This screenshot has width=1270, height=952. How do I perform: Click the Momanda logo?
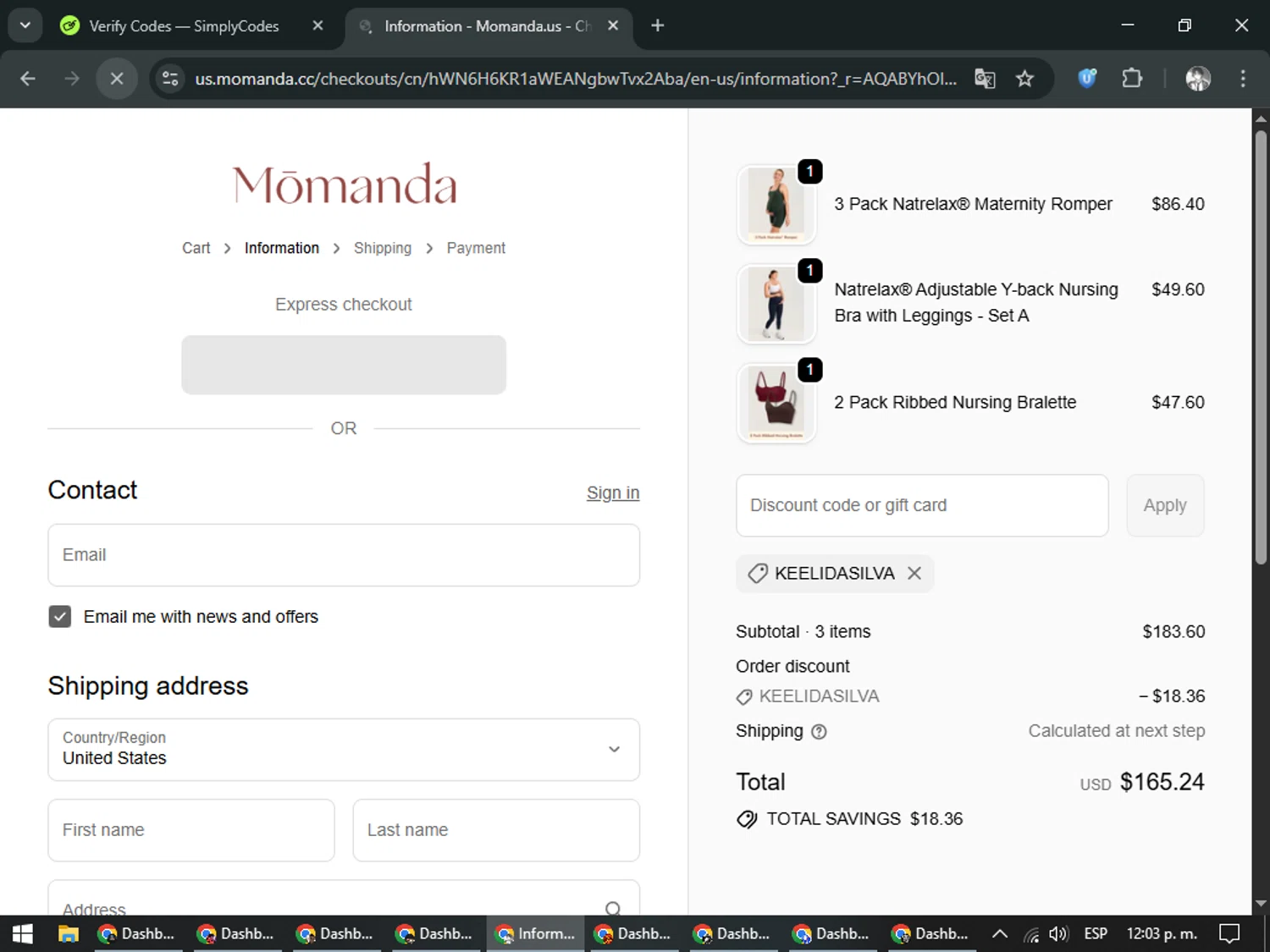(x=344, y=184)
